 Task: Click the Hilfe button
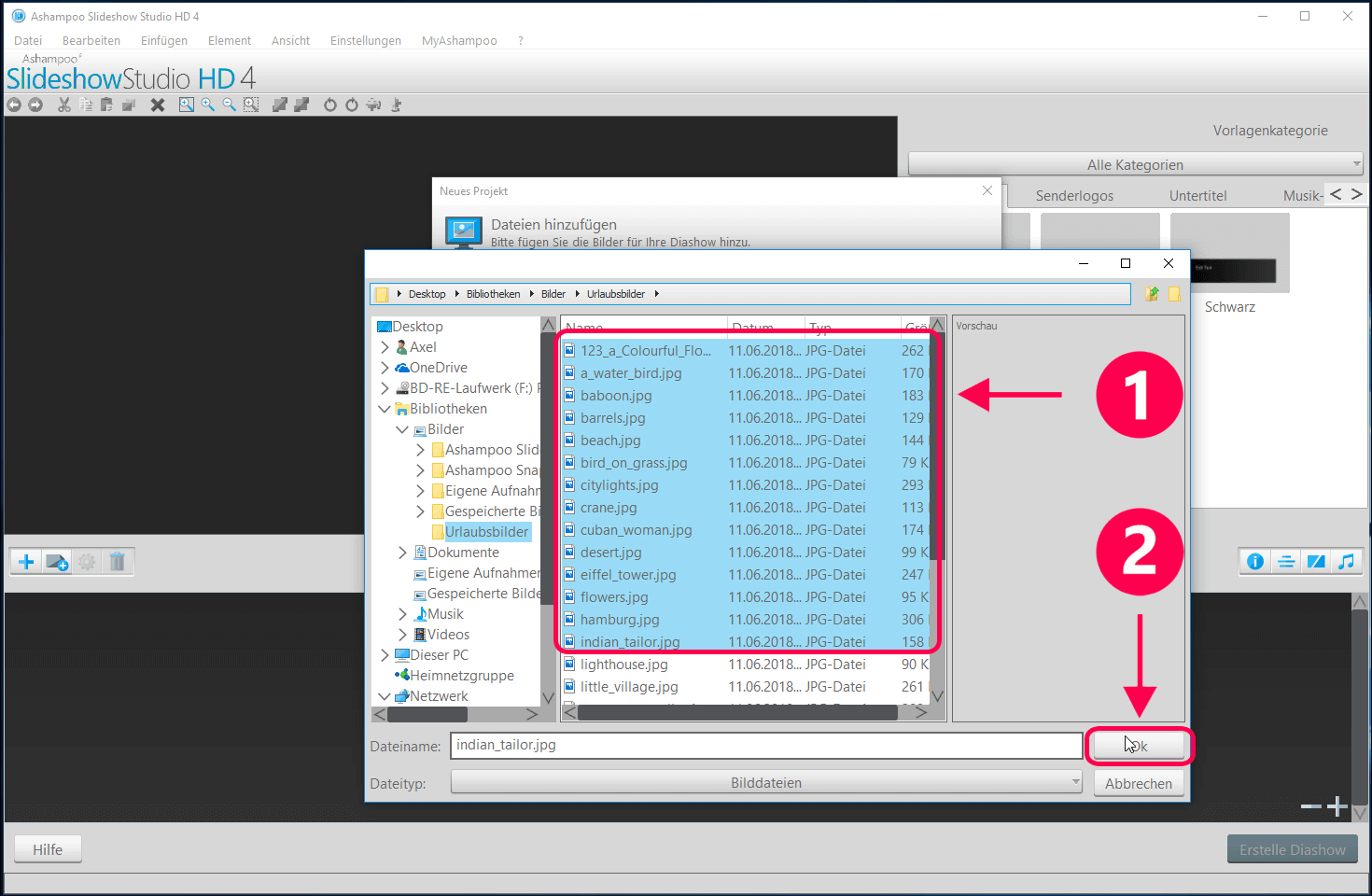pyautogui.click(x=48, y=849)
